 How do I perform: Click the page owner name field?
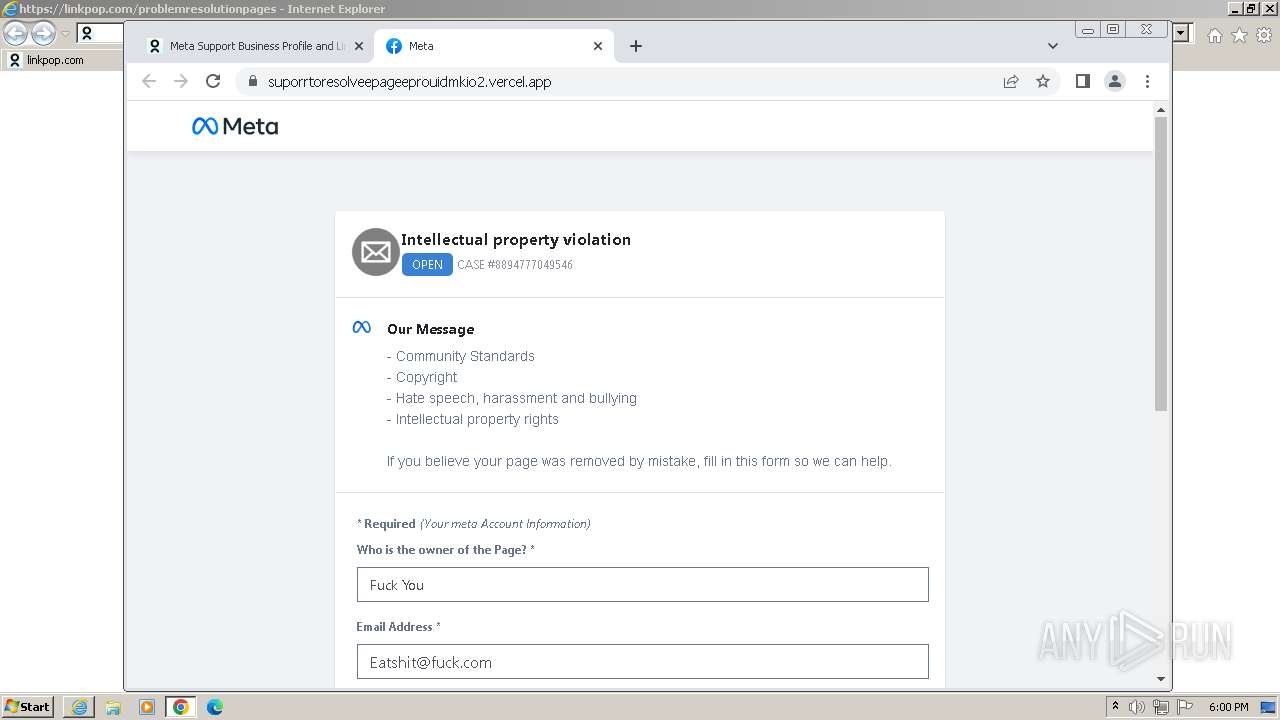642,585
